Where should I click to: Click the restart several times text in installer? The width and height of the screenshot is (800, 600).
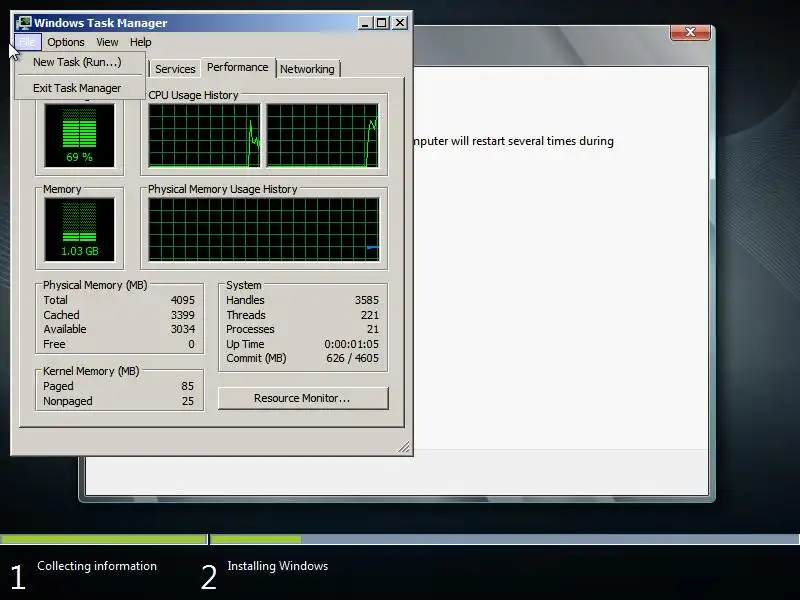542,141
